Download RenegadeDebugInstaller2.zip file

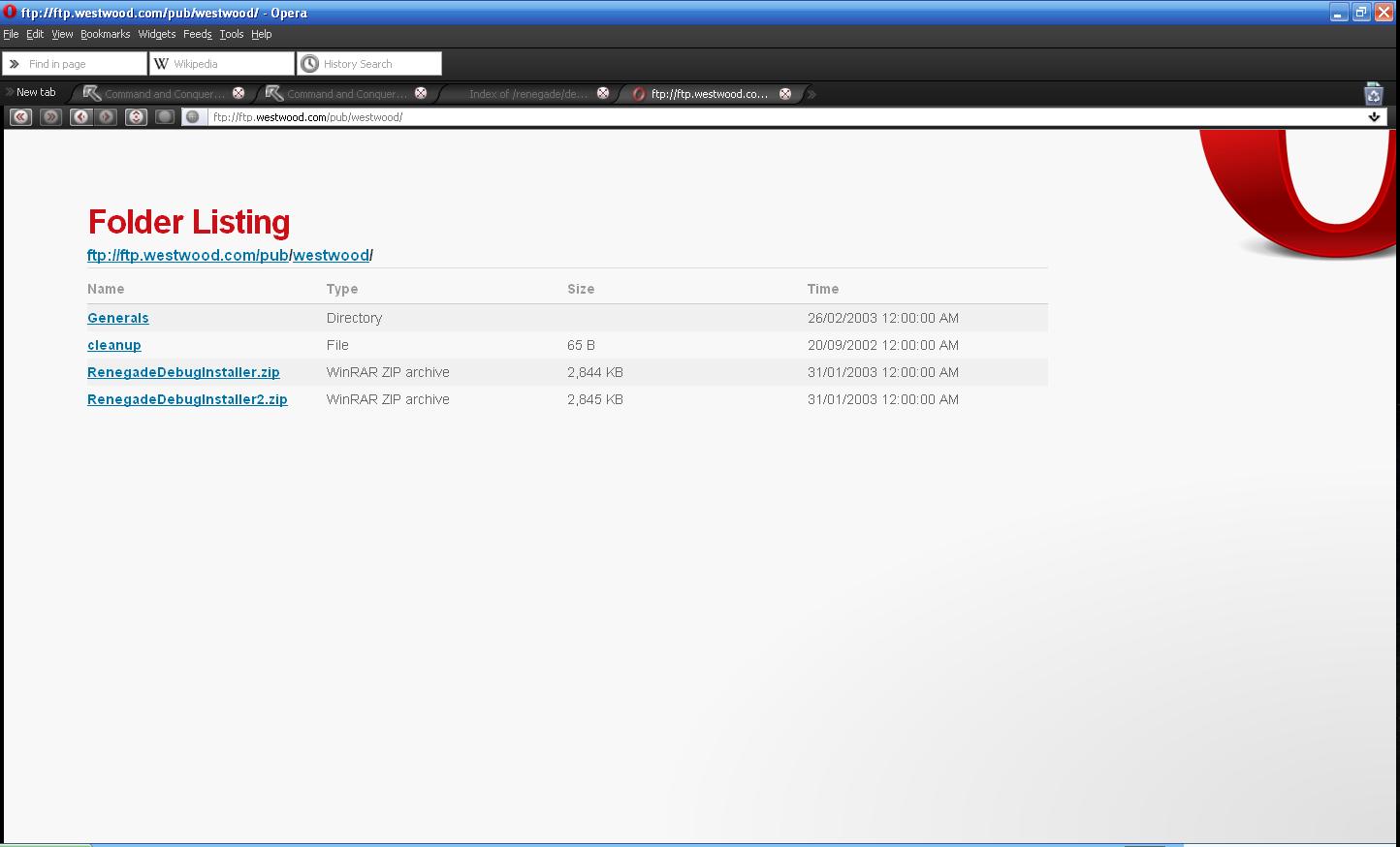tap(187, 399)
